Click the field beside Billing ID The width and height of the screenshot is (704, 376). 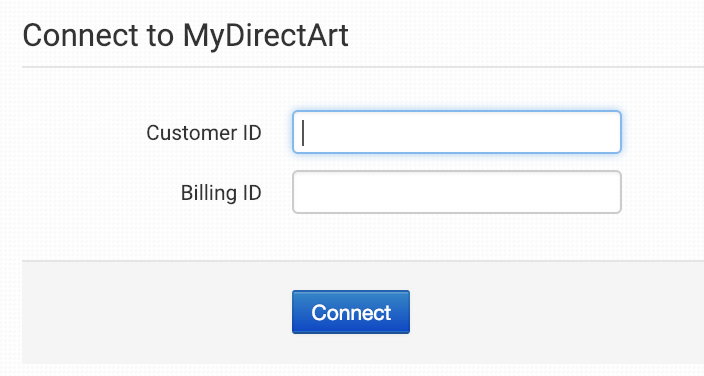click(457, 192)
